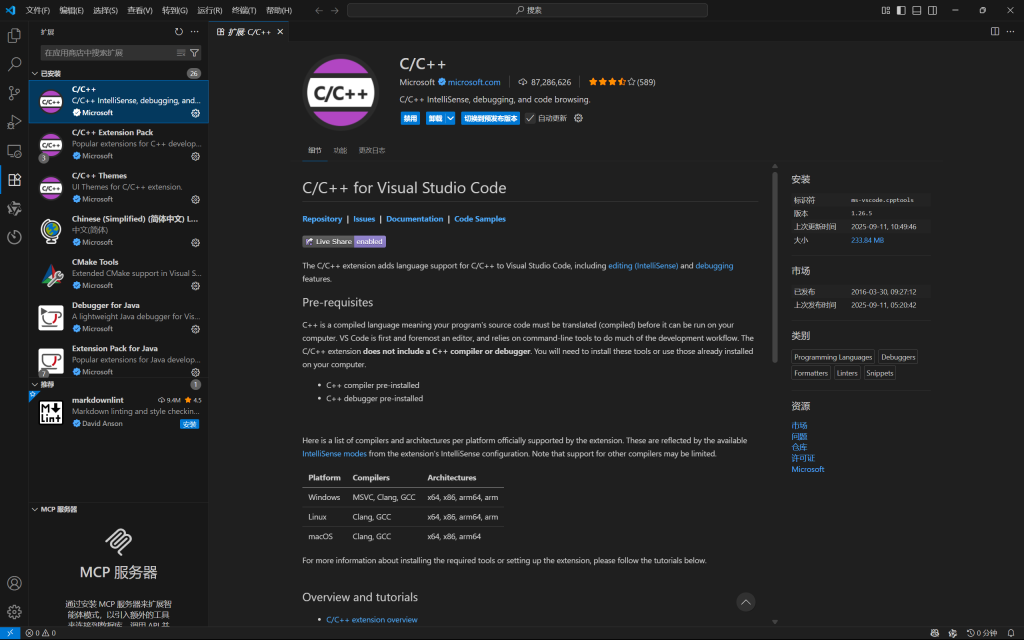Toggle primary side bar visibility

[x=902, y=10]
